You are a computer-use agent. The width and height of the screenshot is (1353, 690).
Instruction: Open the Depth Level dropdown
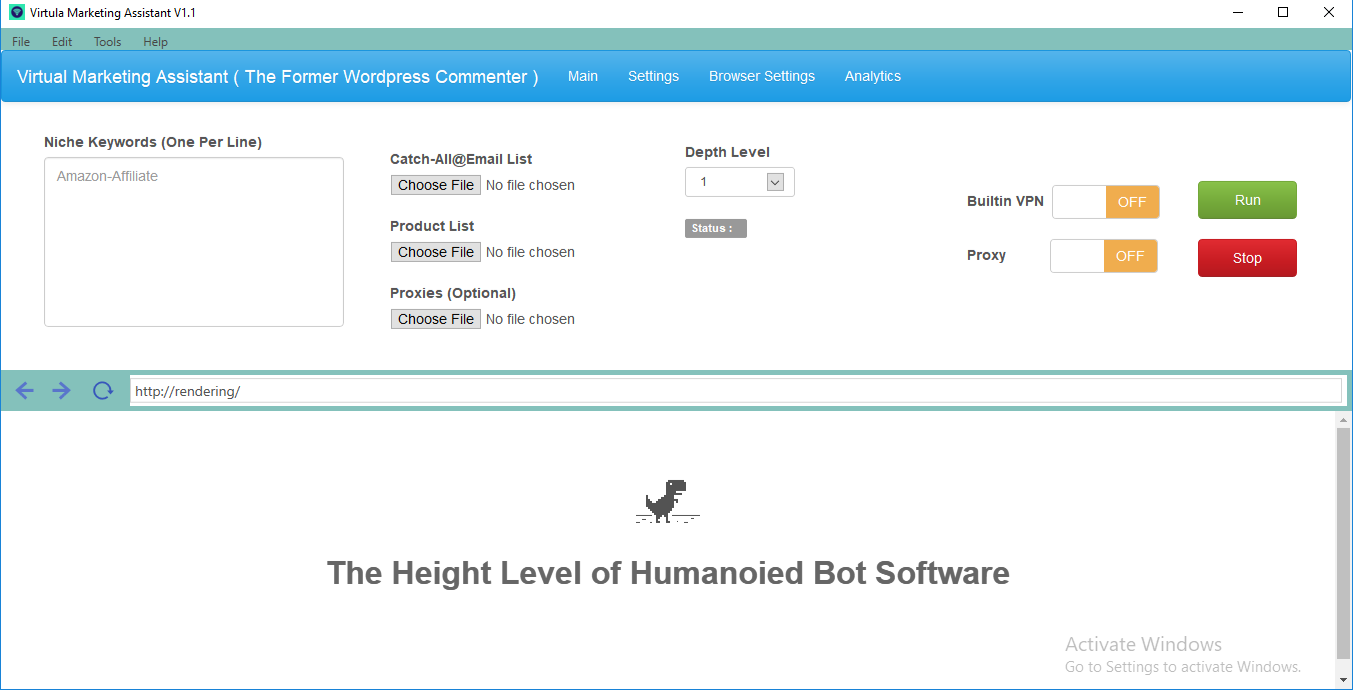coord(775,181)
